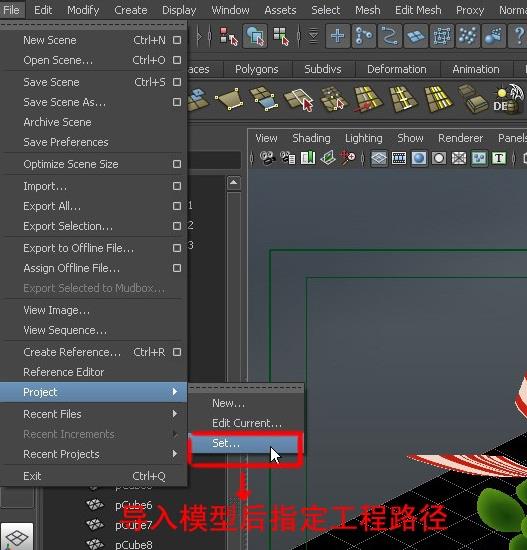Image resolution: width=527 pixels, height=550 pixels.
Task: Click Archive Scene menu entry
Action: [x=93, y=122]
